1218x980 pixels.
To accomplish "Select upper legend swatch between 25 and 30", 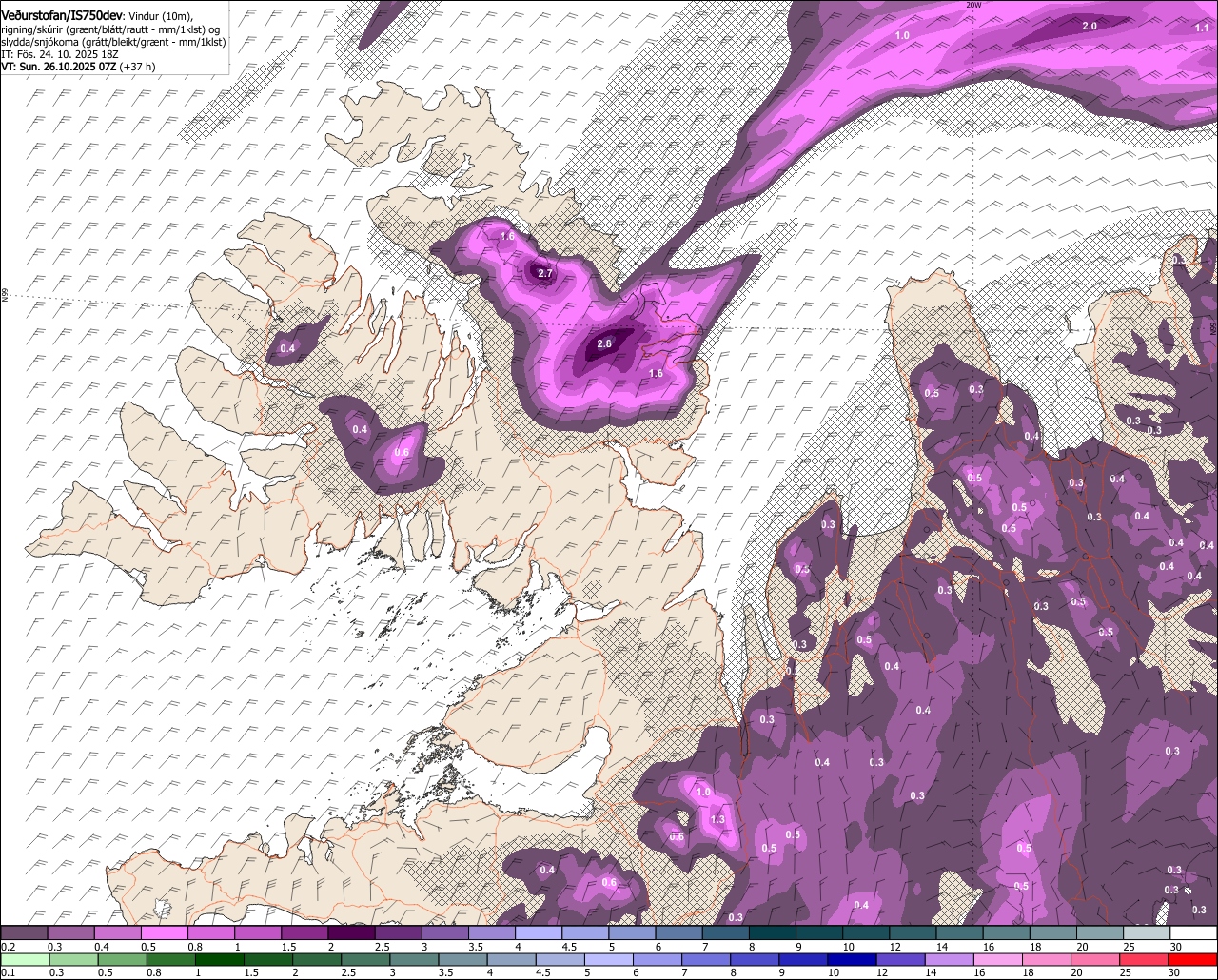I will [x=1148, y=932].
